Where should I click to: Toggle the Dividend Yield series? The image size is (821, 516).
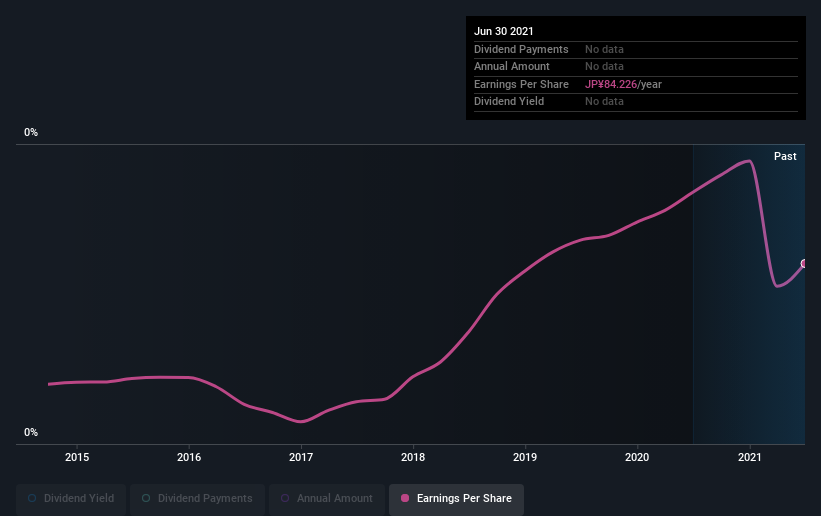coord(71,498)
